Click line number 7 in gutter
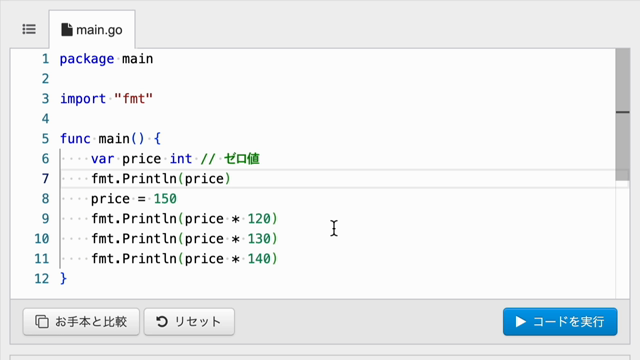Image resolution: width=640 pixels, height=360 pixels. [45, 179]
